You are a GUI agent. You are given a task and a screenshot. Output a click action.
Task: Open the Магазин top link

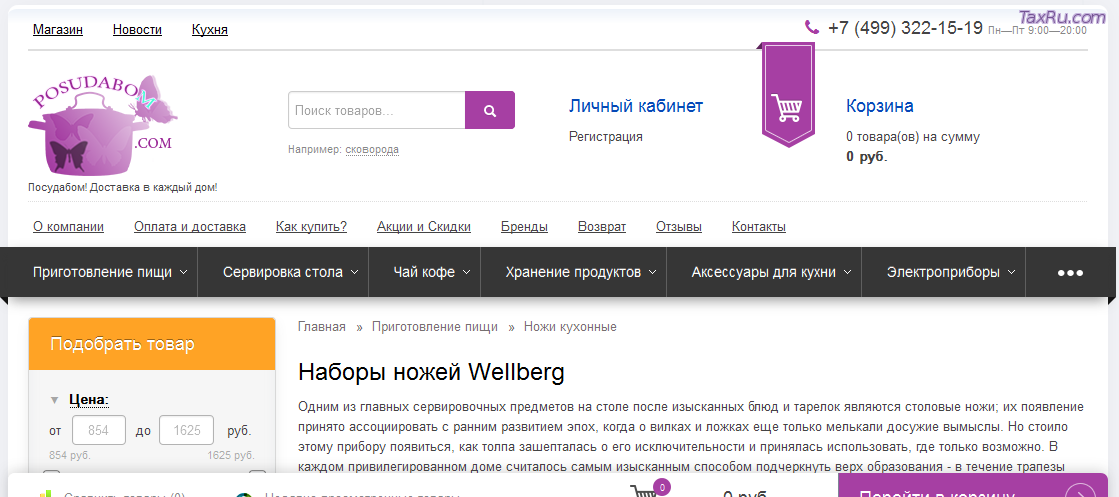tap(58, 29)
